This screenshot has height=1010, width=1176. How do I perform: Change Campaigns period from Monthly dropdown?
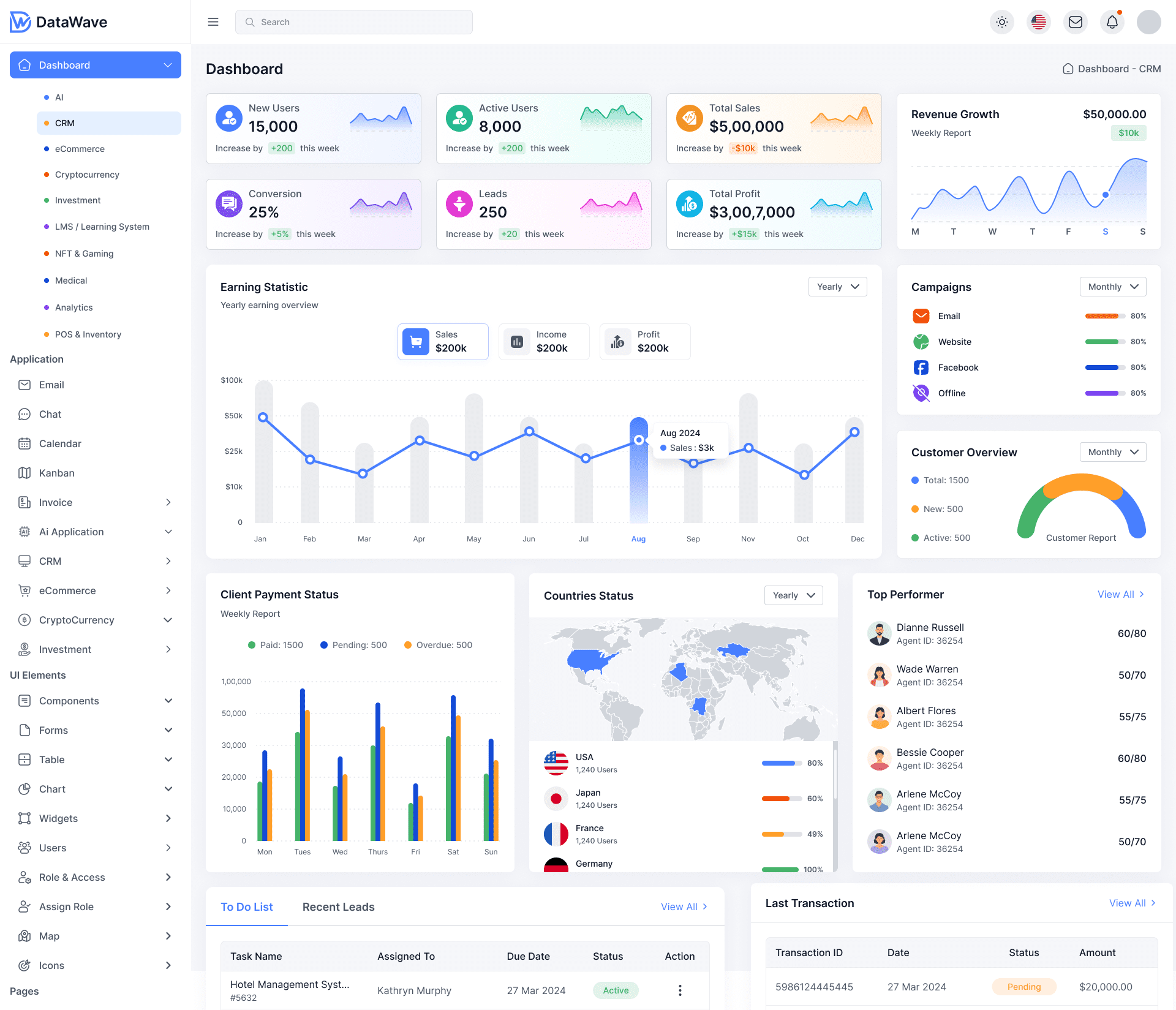(1112, 286)
